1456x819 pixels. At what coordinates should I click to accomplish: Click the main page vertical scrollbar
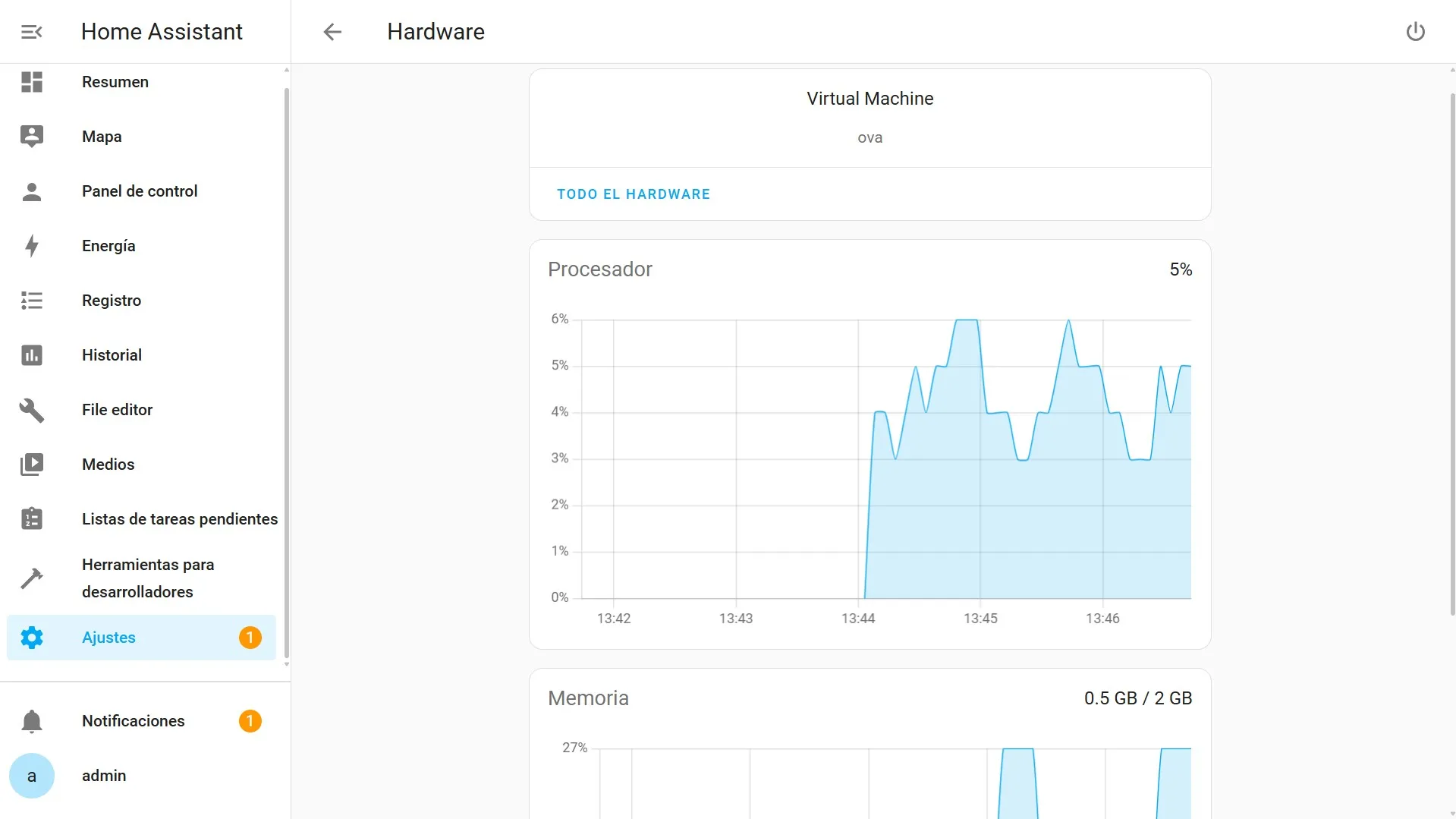(x=1452, y=353)
